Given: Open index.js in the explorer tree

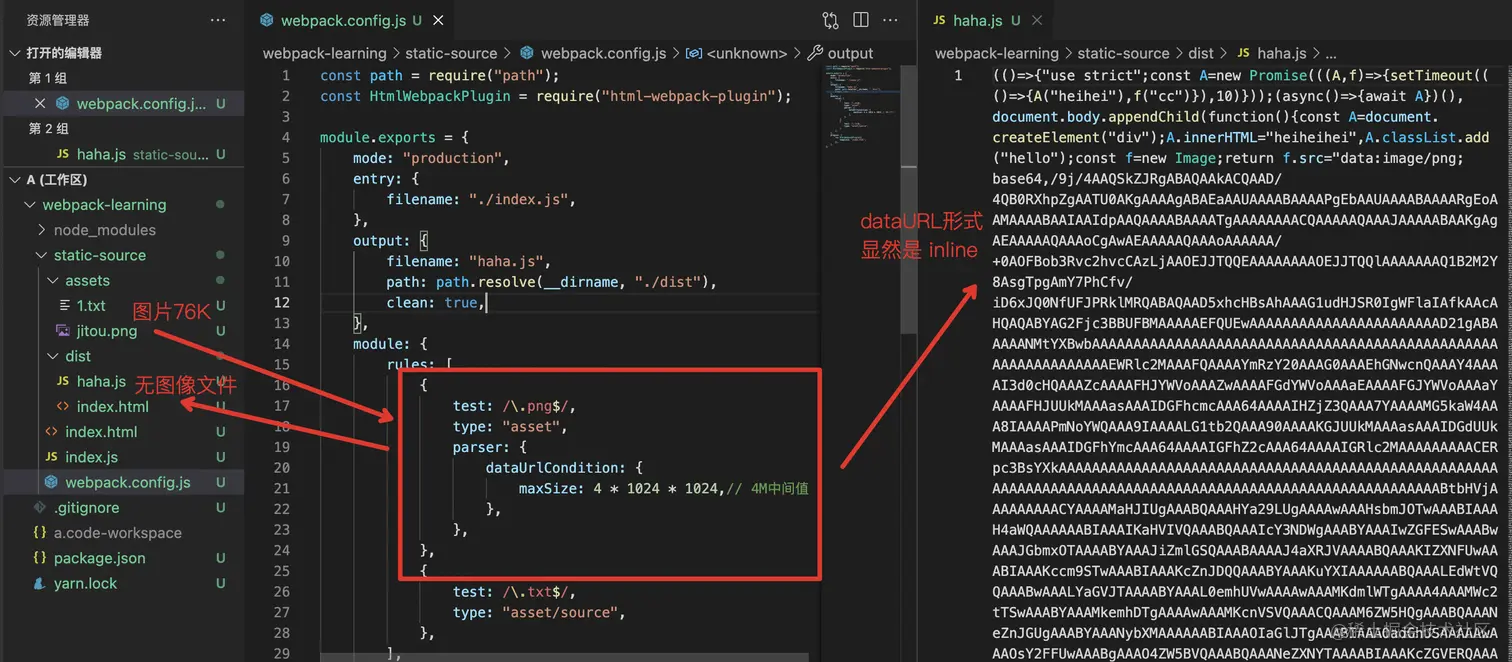Looking at the screenshot, I should click(x=91, y=457).
